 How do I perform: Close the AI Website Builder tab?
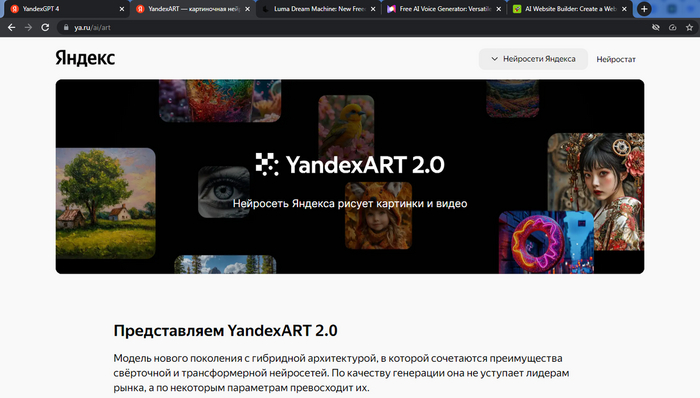tap(624, 9)
